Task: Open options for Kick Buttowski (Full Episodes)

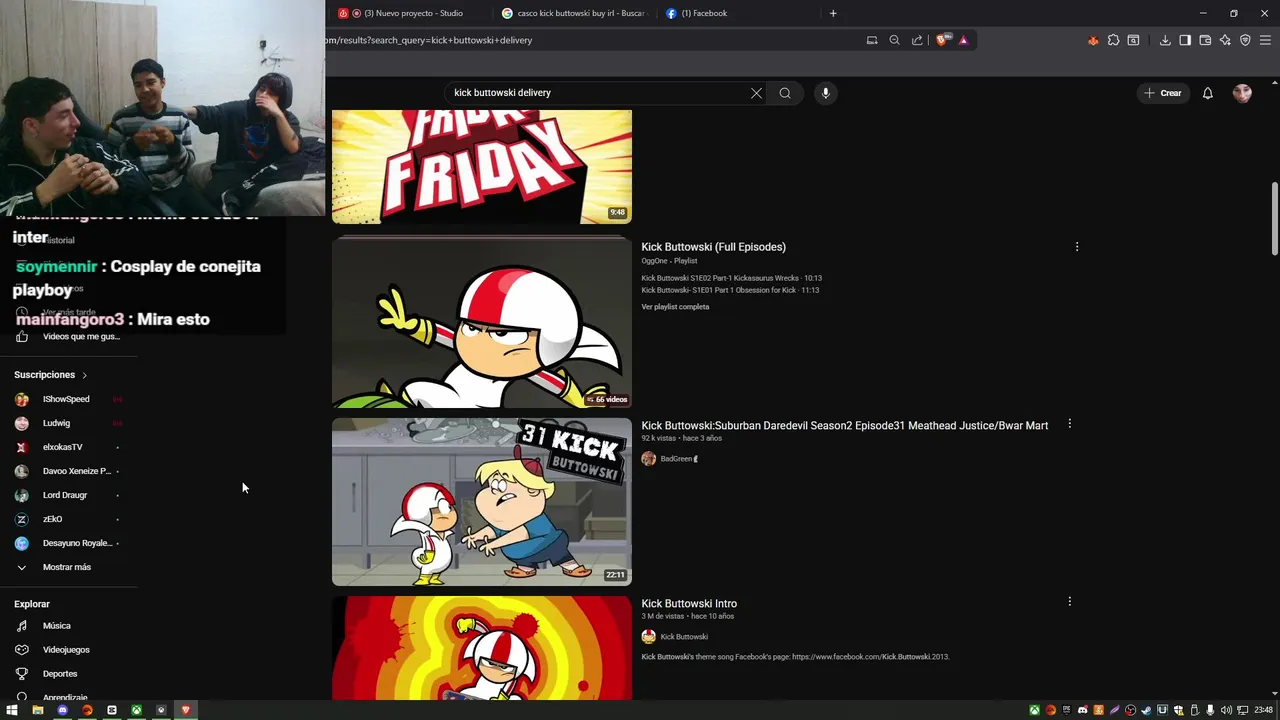Action: click(1077, 246)
